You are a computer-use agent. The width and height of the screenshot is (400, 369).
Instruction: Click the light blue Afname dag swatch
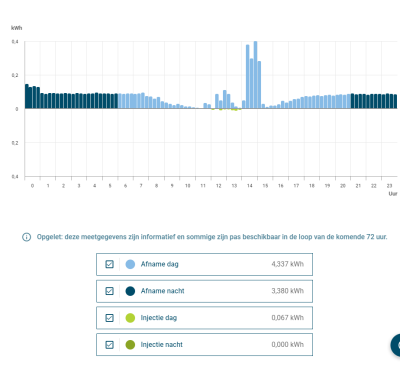(130, 264)
